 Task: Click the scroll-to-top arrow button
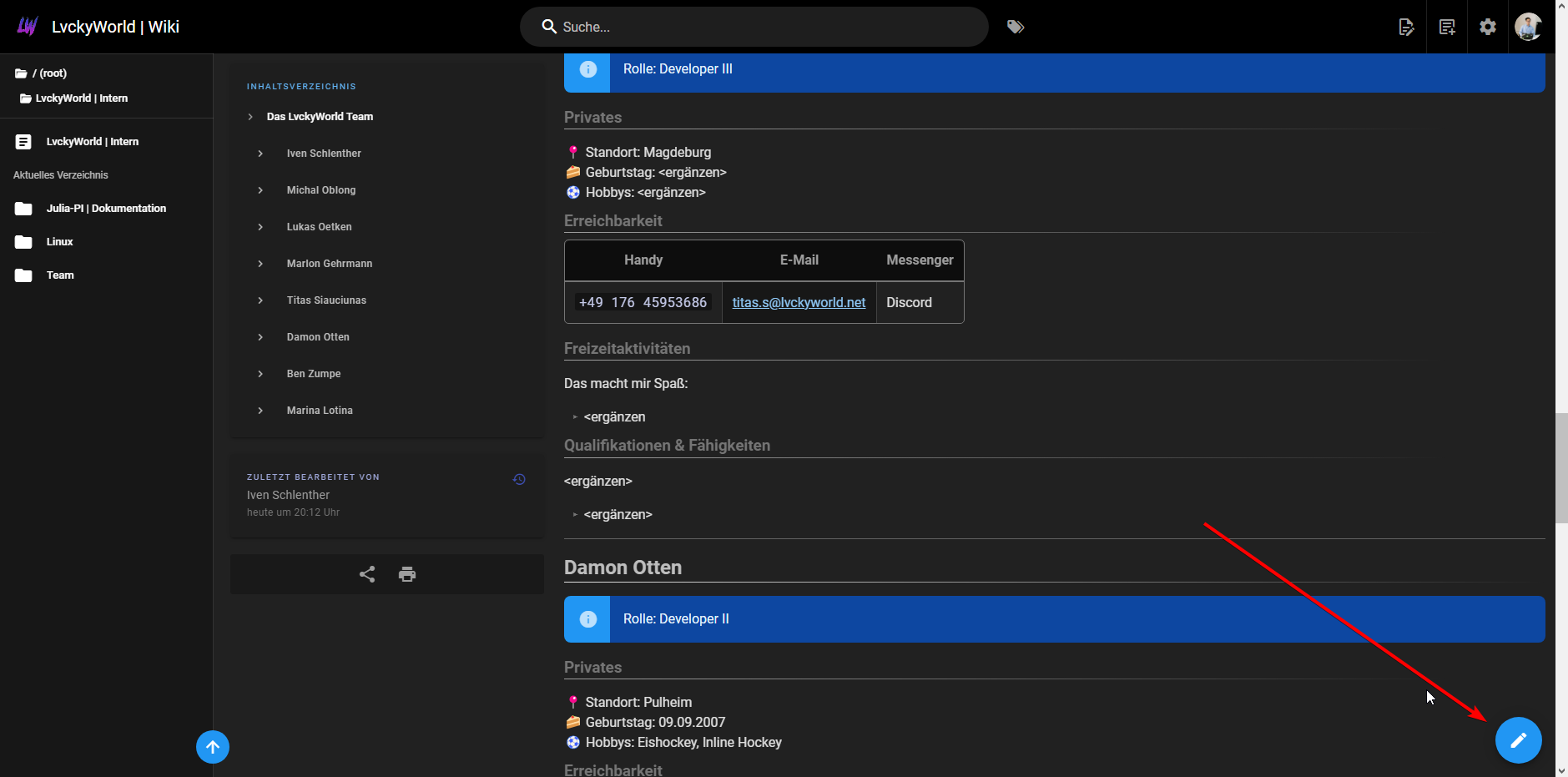tap(213, 747)
